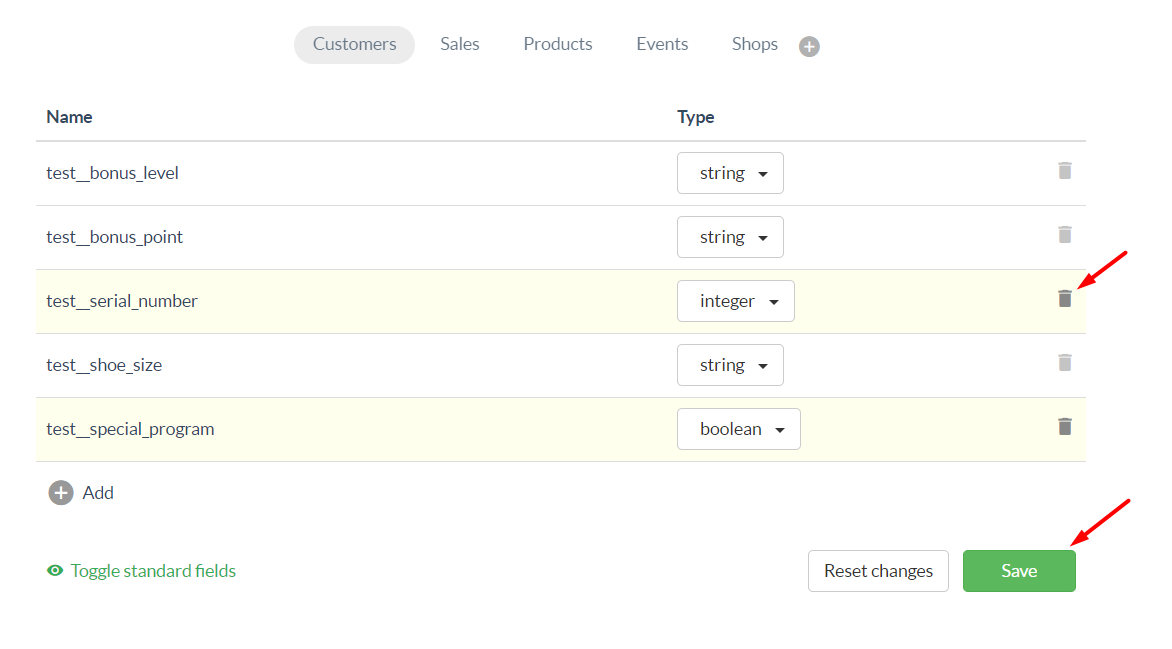Click the plus icon next to Shops
Image resolution: width=1172 pixels, height=649 pixels.
809,46
